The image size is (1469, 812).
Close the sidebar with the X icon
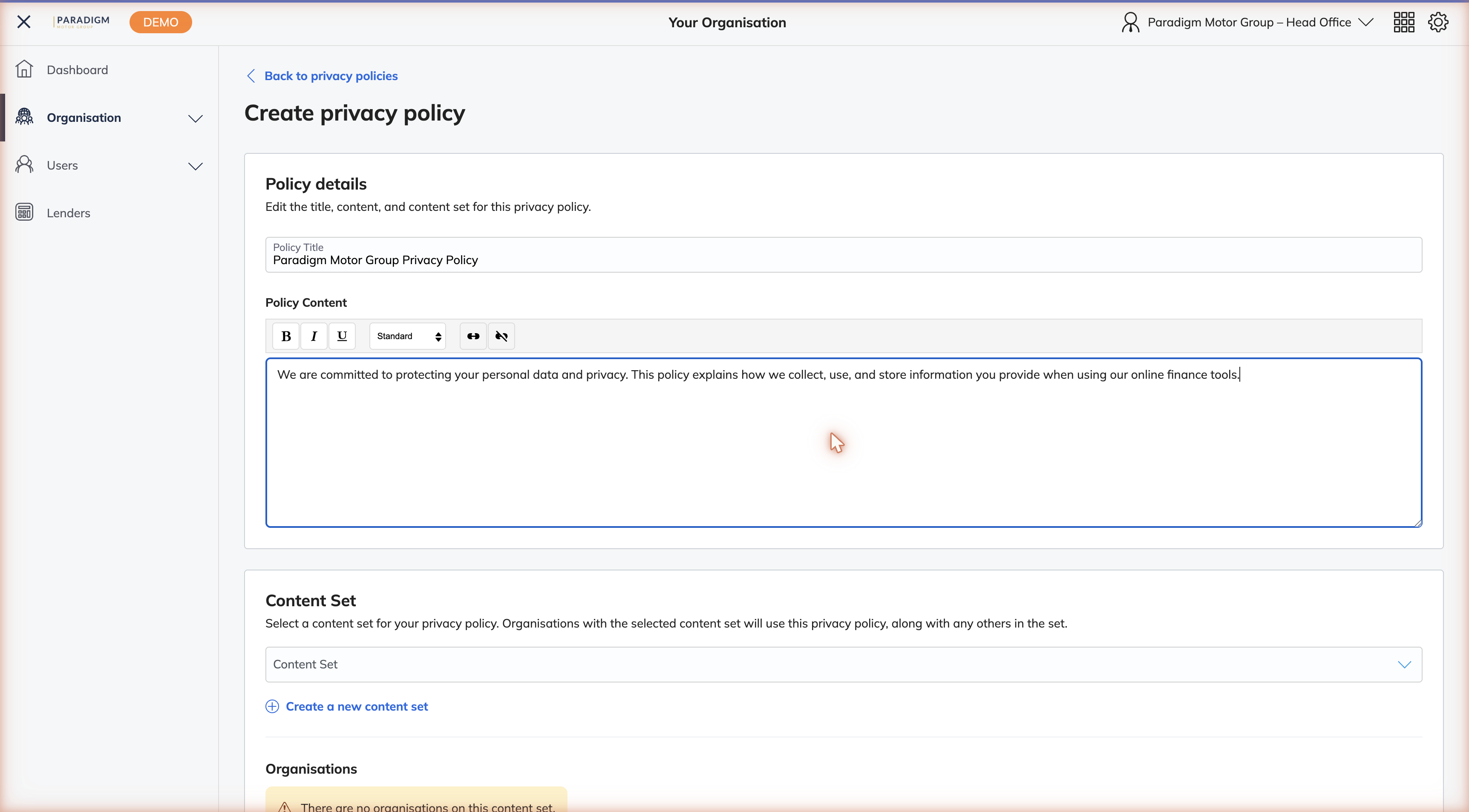point(24,22)
